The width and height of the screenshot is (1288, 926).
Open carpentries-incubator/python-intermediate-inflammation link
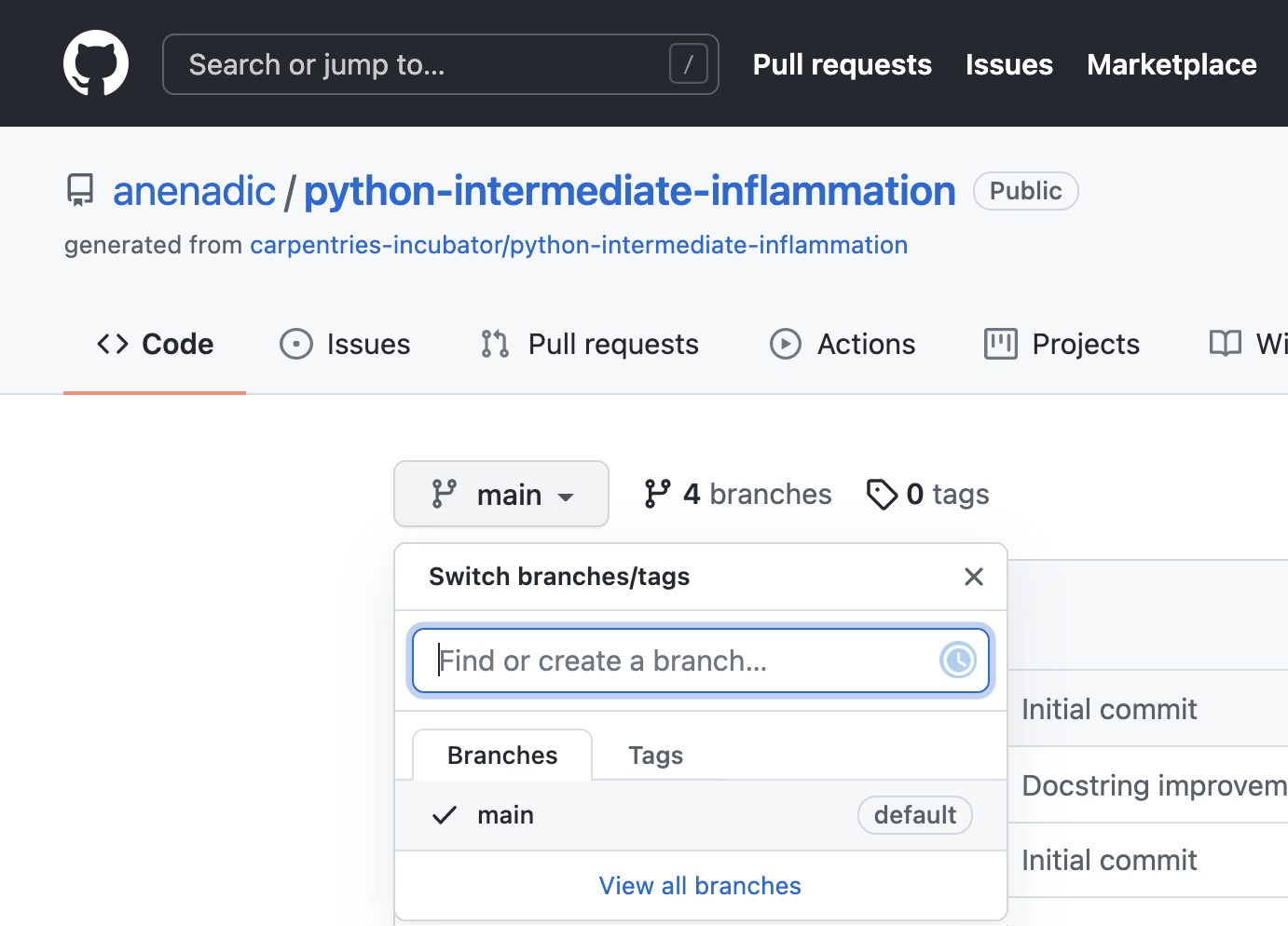(x=578, y=245)
